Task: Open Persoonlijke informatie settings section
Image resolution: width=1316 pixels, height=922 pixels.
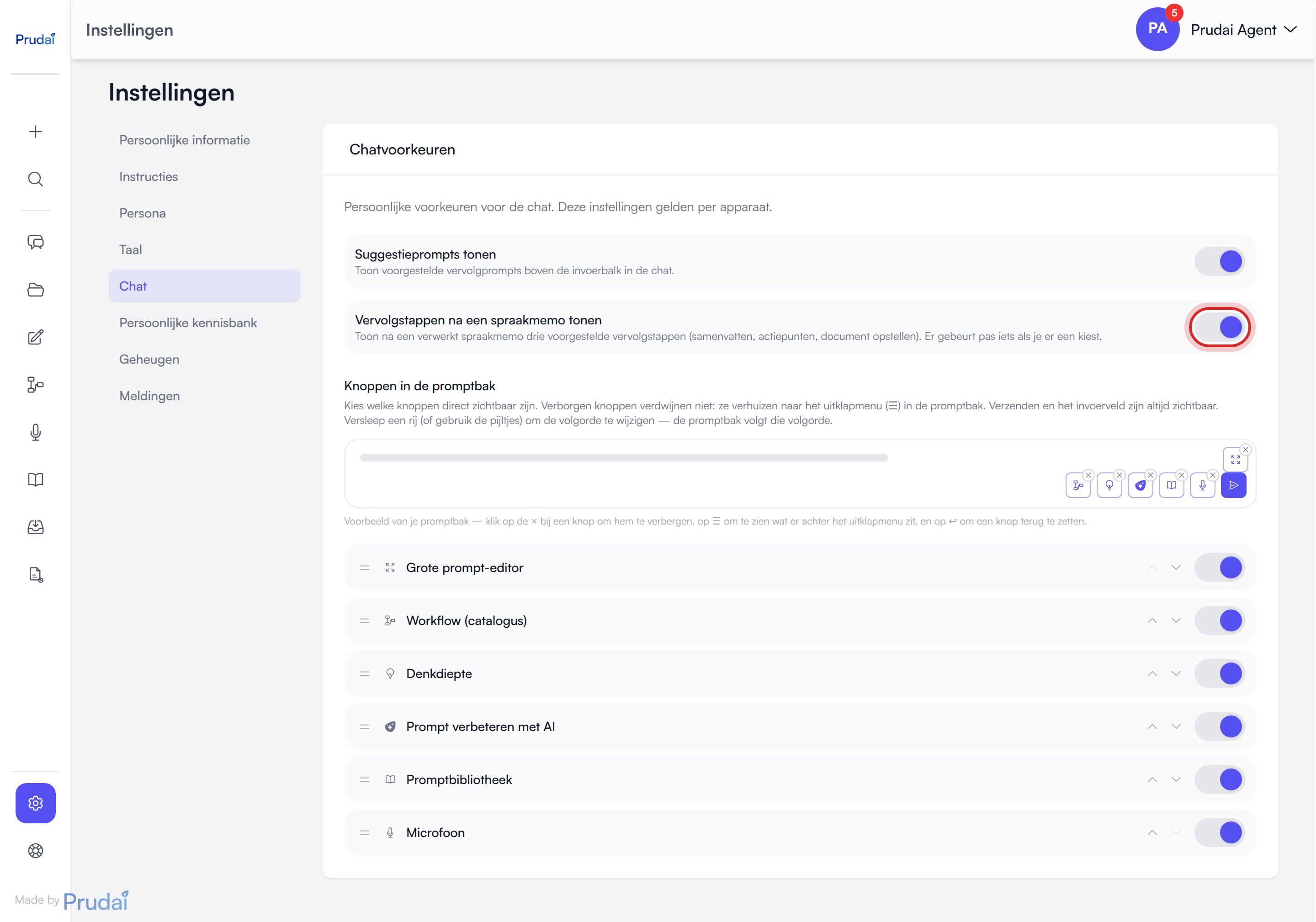Action: tap(205, 140)
